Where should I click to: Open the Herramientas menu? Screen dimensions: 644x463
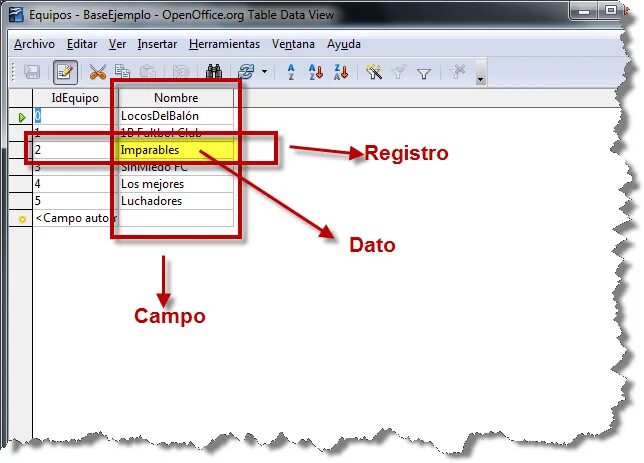224,44
